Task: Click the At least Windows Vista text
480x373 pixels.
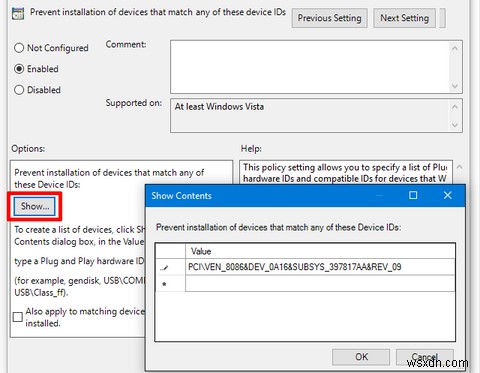Action: (x=219, y=107)
